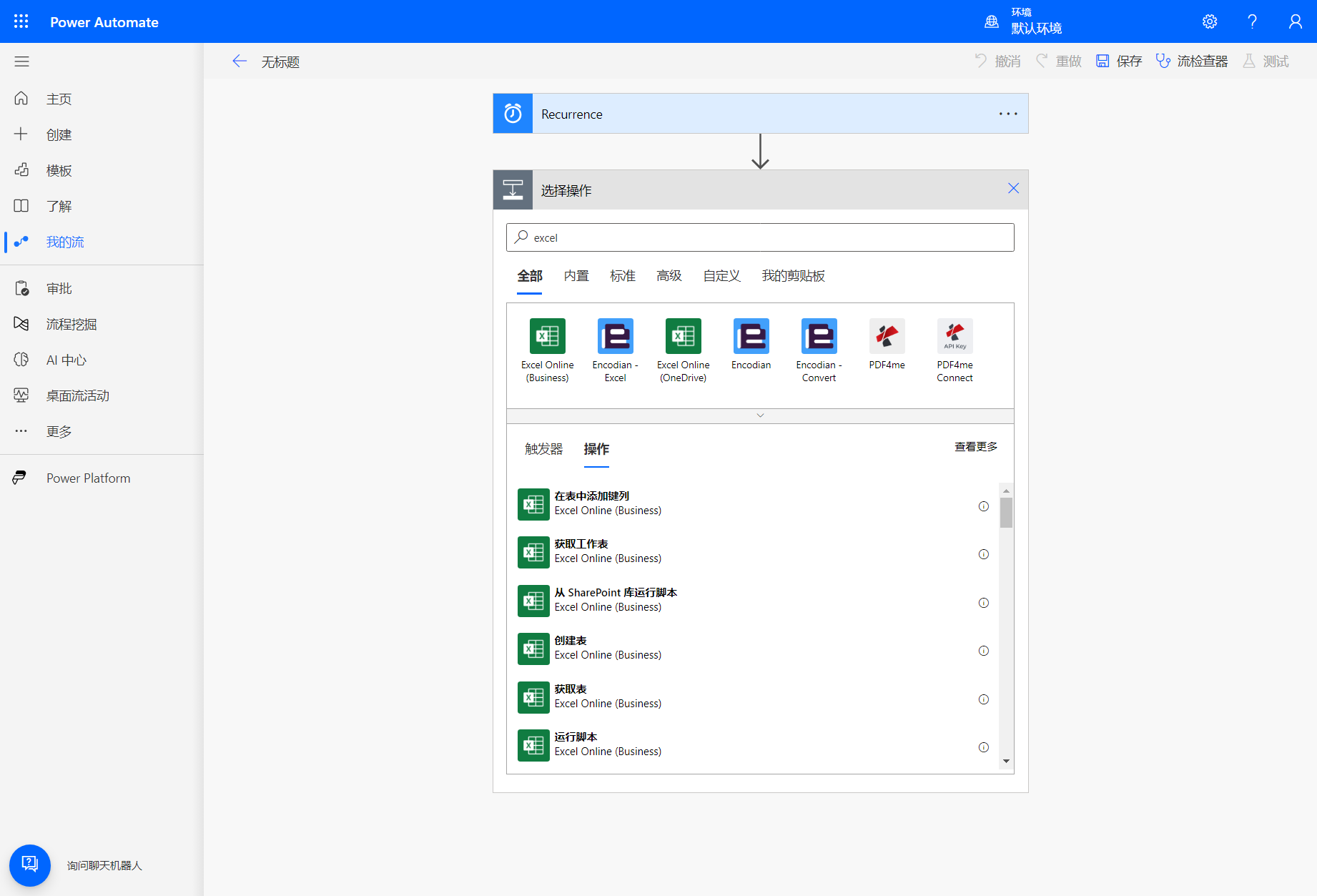Open the app launcher waffle icon
This screenshot has height=896, width=1317.
pos(21,21)
